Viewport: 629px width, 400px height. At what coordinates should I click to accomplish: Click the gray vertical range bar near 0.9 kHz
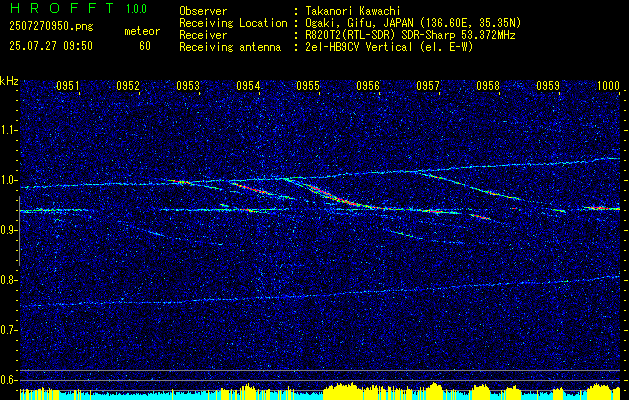coord(19,231)
